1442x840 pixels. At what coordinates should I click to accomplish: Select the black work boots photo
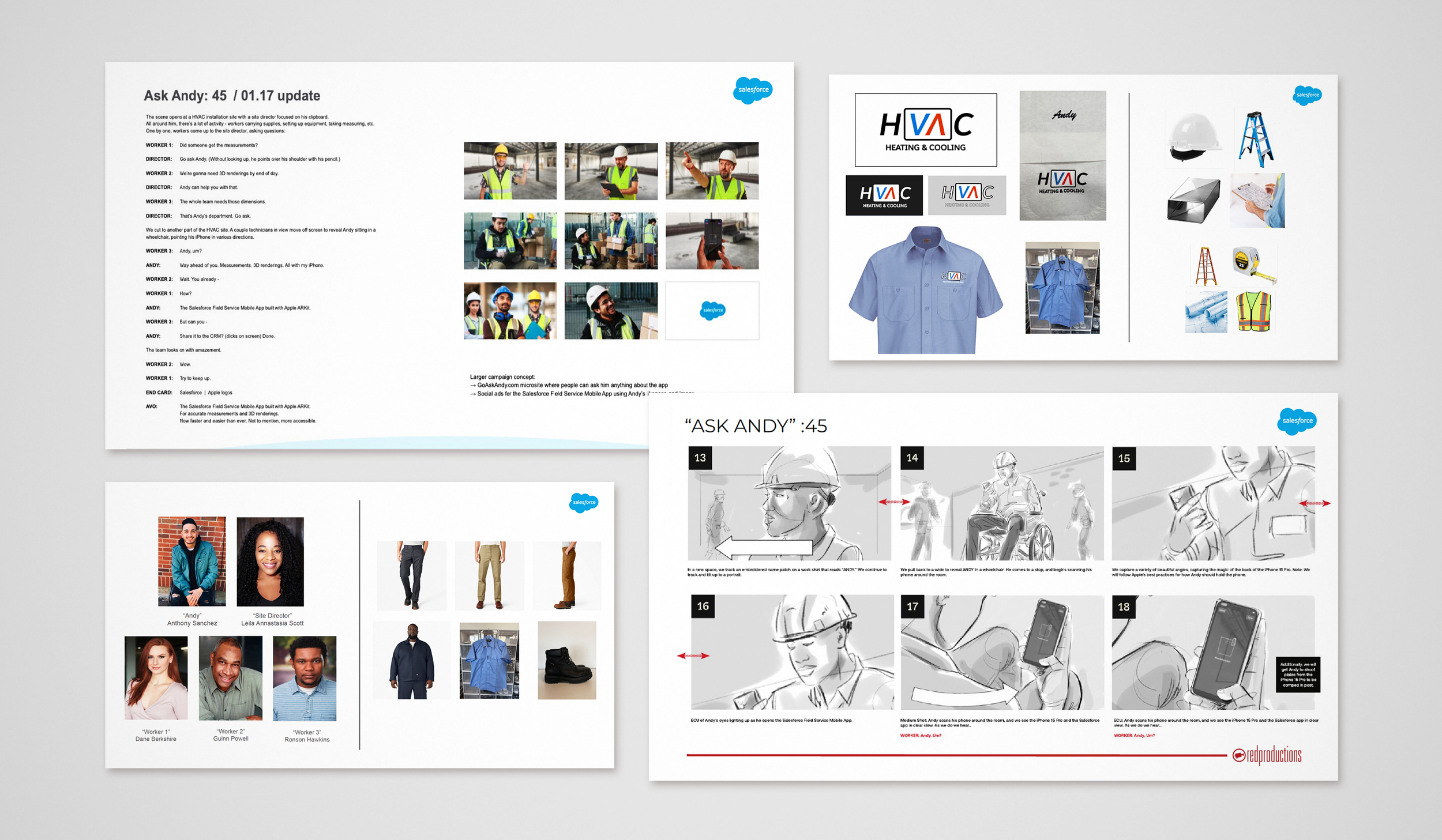566,661
